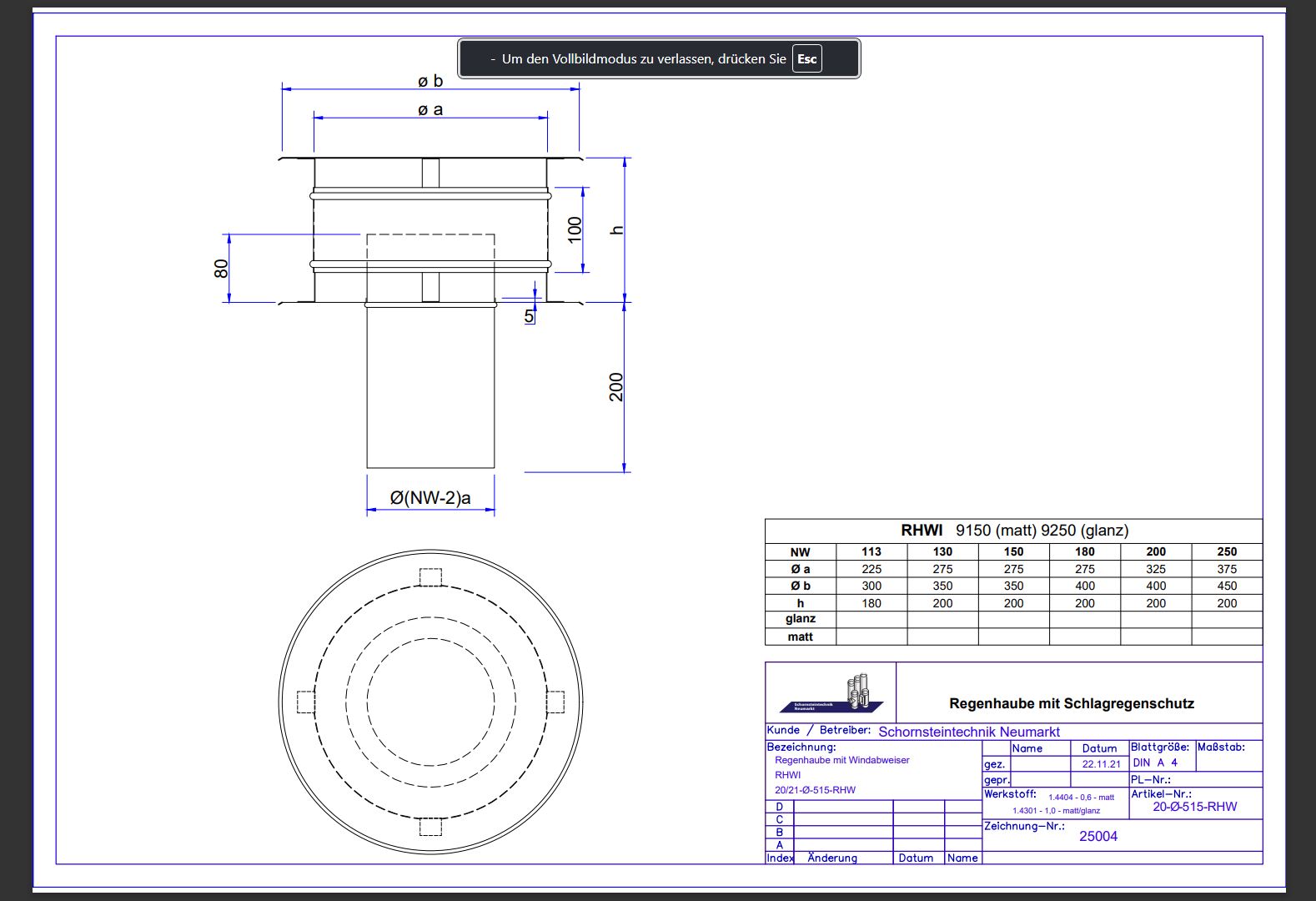Viewport: 1316px width, 901px height.
Task: Select the NW 113 column header
Action: coord(871,551)
